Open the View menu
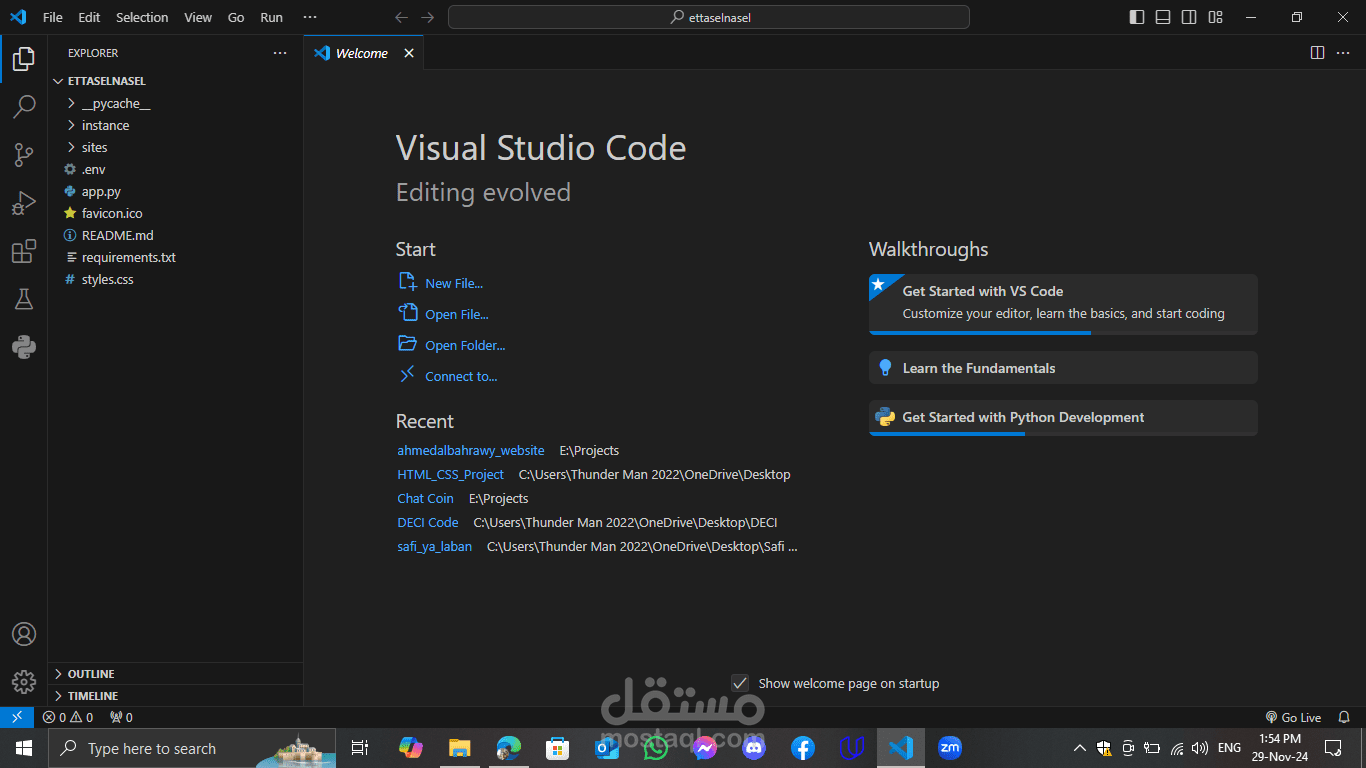Image resolution: width=1366 pixels, height=768 pixels. [198, 17]
